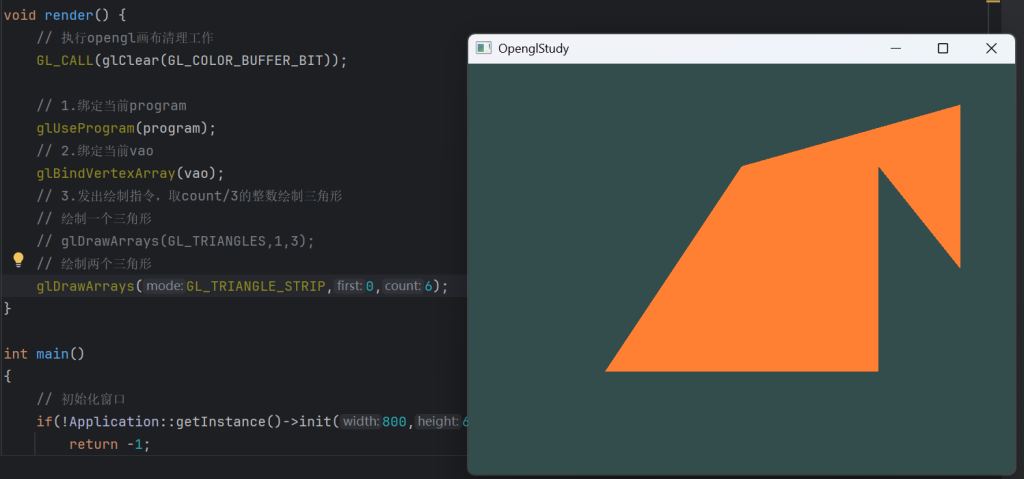Click the OpenglStudy window app icon
The image size is (1024, 479).
pos(484,48)
